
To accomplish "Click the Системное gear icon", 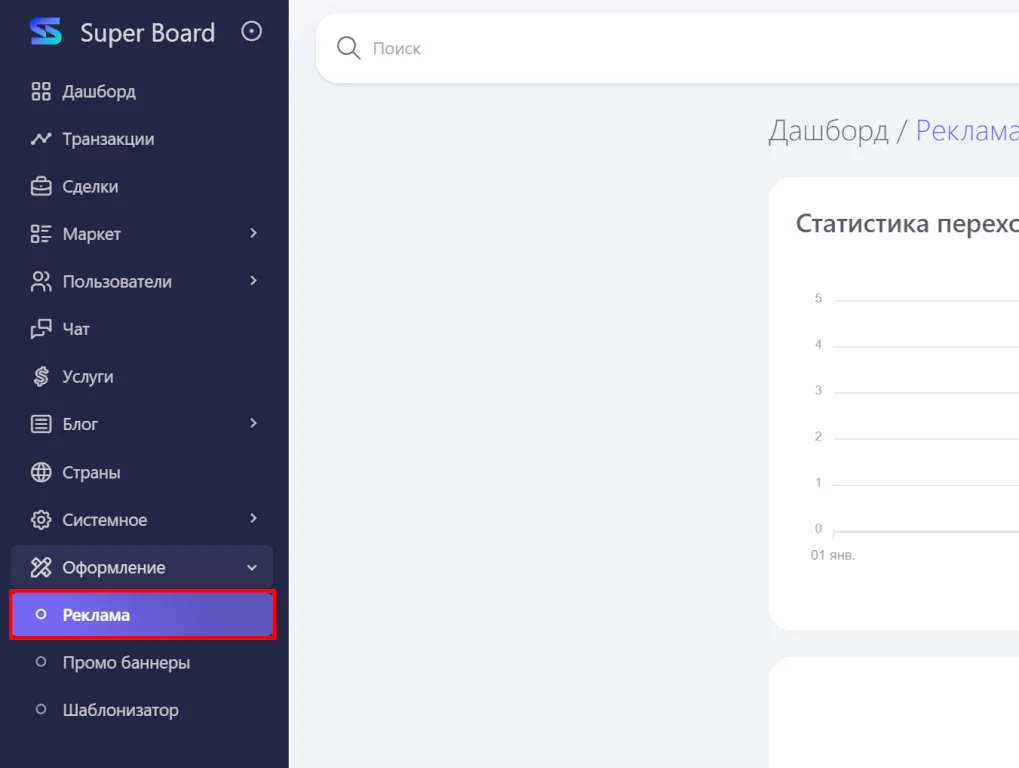I will tap(41, 520).
